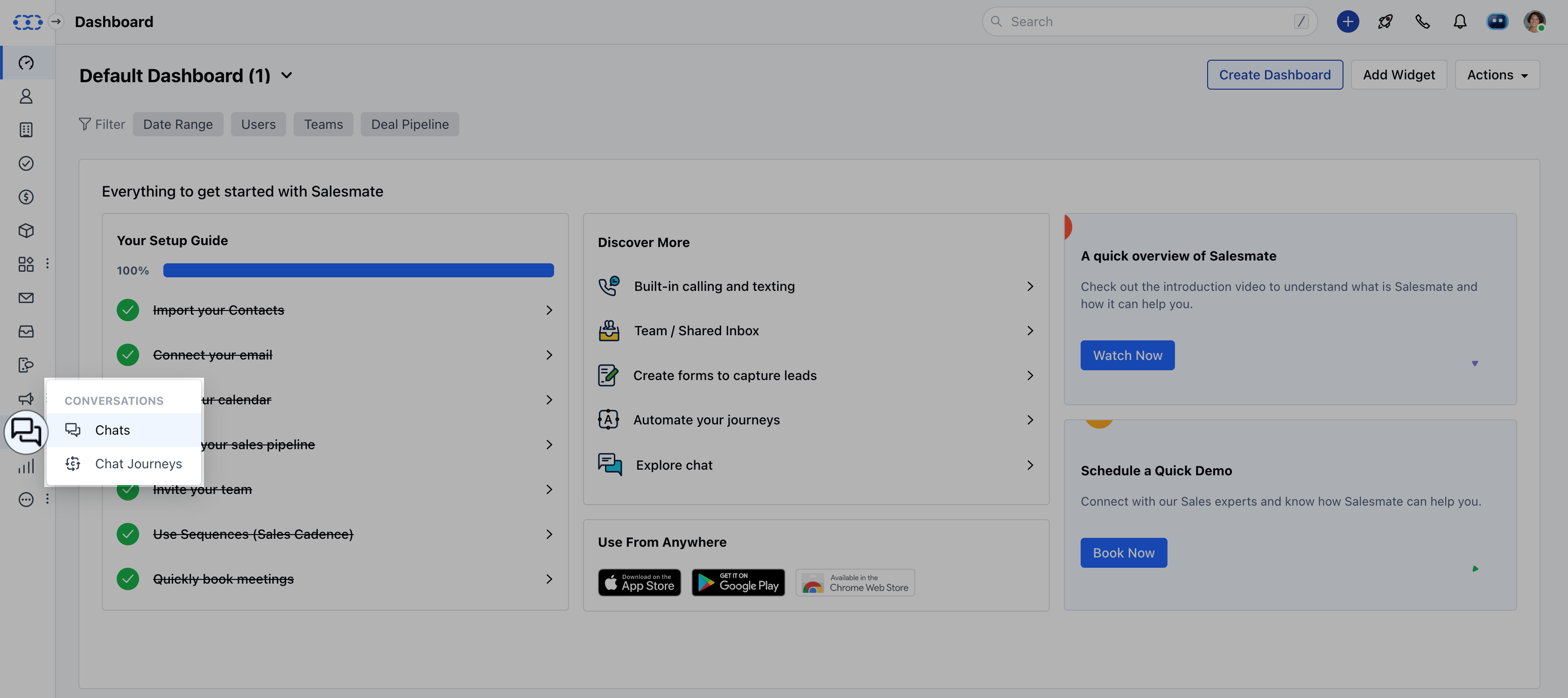Open the Teams filter

pyautogui.click(x=323, y=124)
